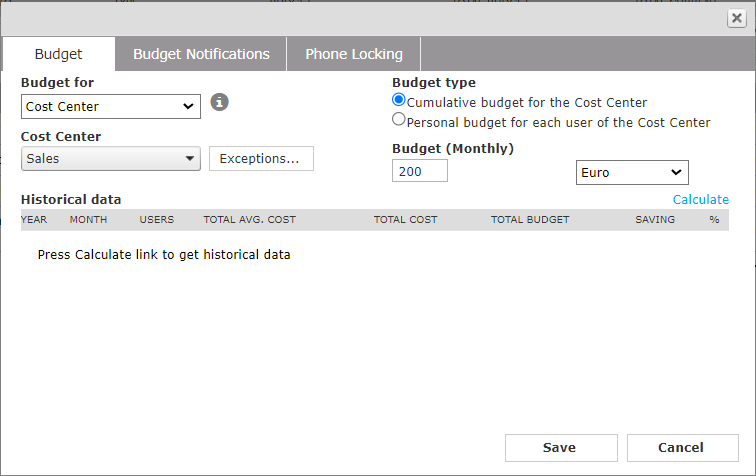The height and width of the screenshot is (476, 756).
Task: Click the info icon beside Budget for
Action: (x=221, y=102)
